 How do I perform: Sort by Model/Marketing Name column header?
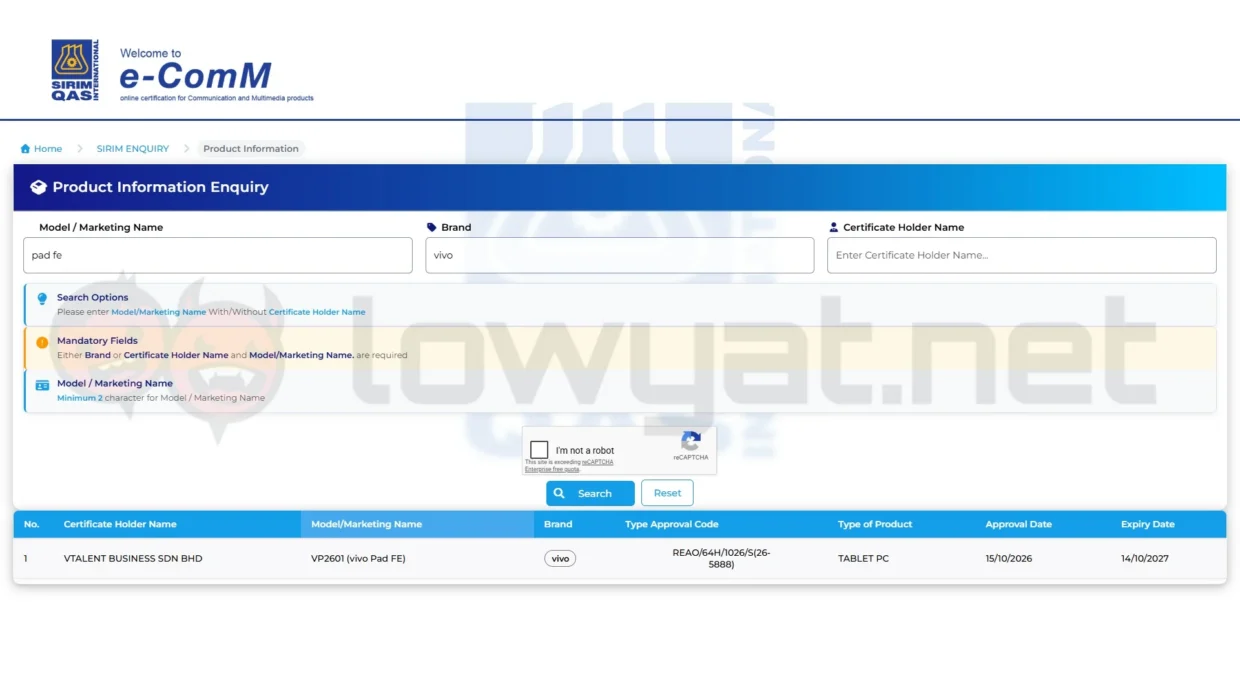tap(367, 524)
